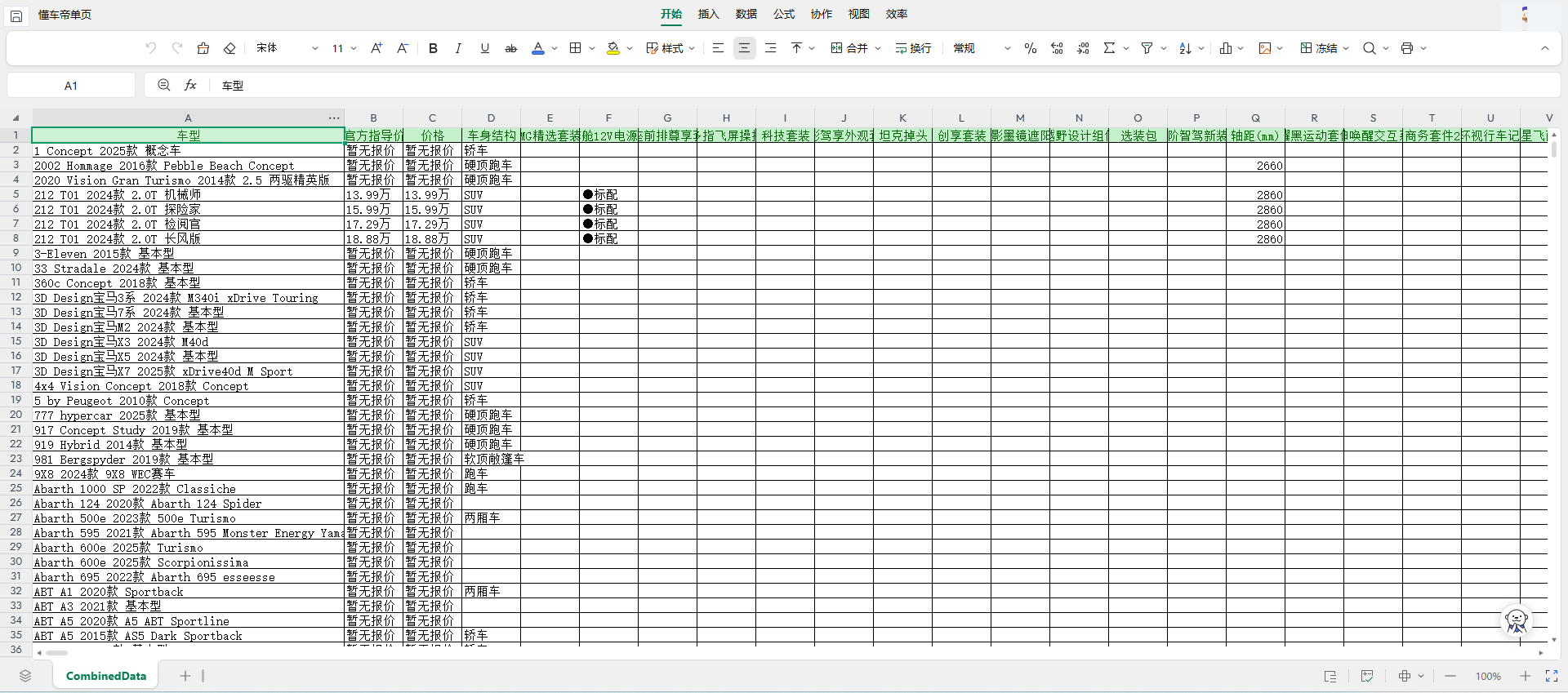Set center horizontal alignment
This screenshot has height=693, width=1568.
744,48
